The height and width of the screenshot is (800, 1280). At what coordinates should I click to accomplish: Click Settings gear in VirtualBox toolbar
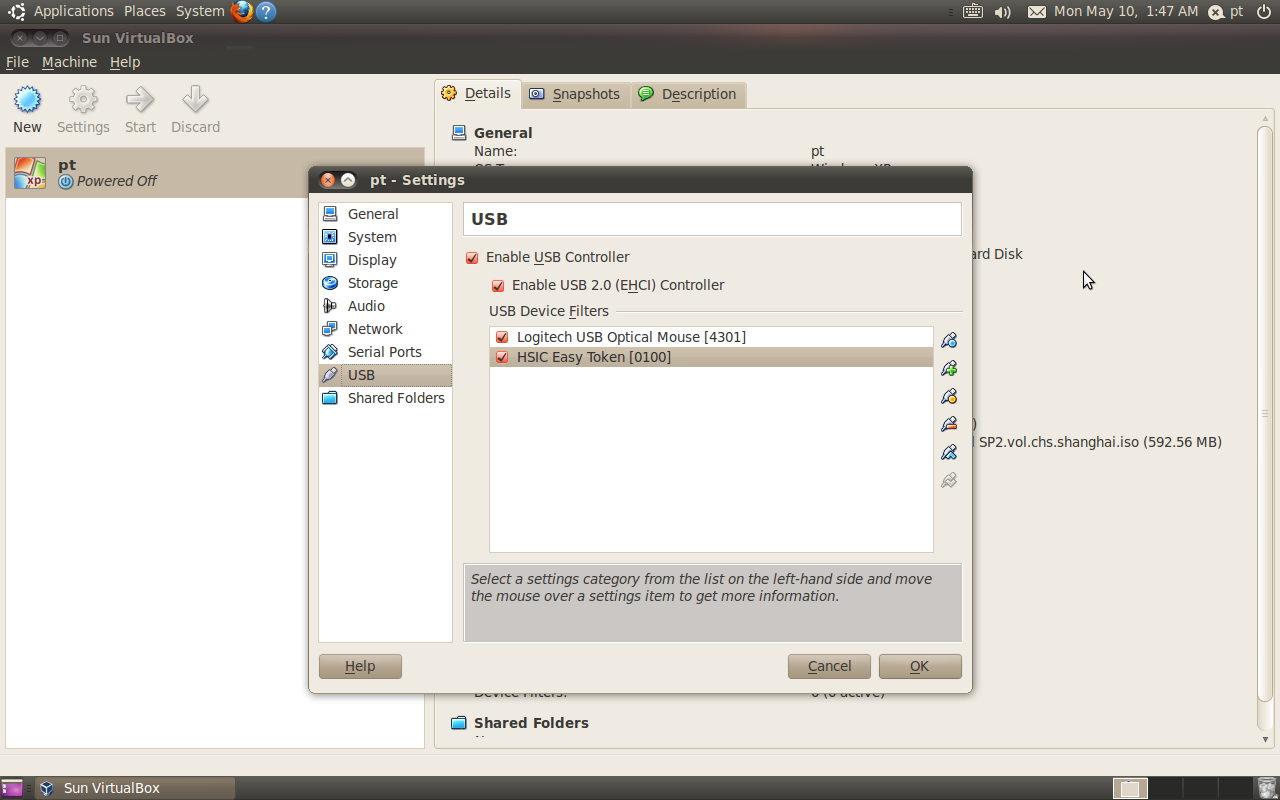(83, 110)
